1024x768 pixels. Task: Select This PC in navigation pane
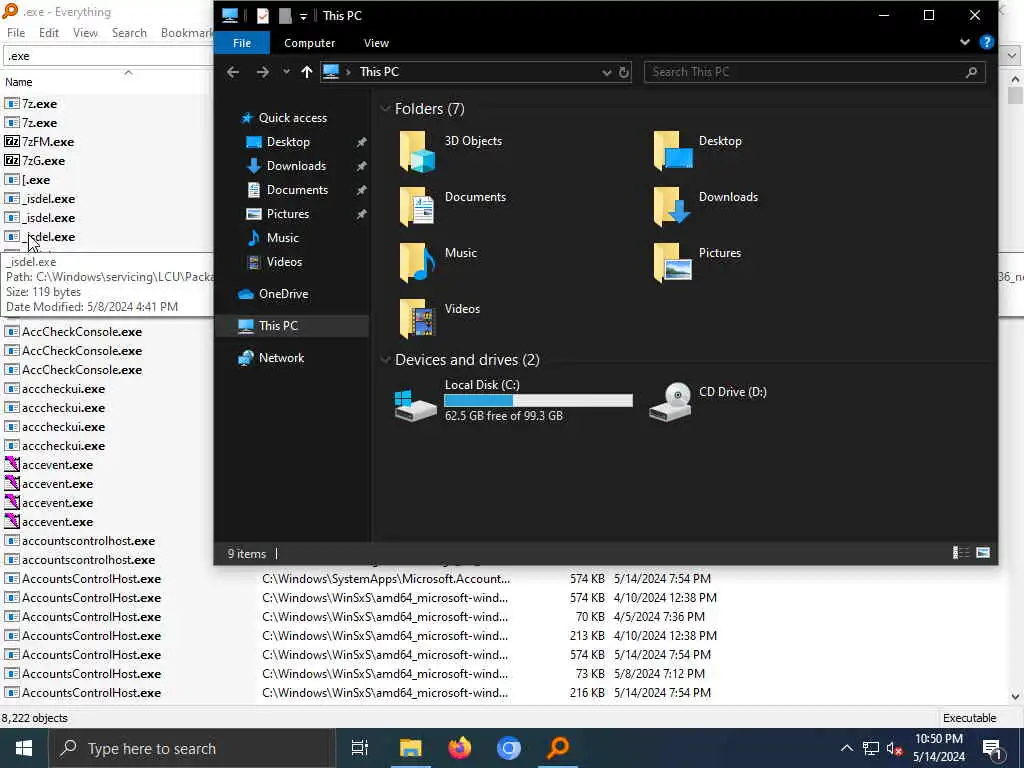[278, 326]
